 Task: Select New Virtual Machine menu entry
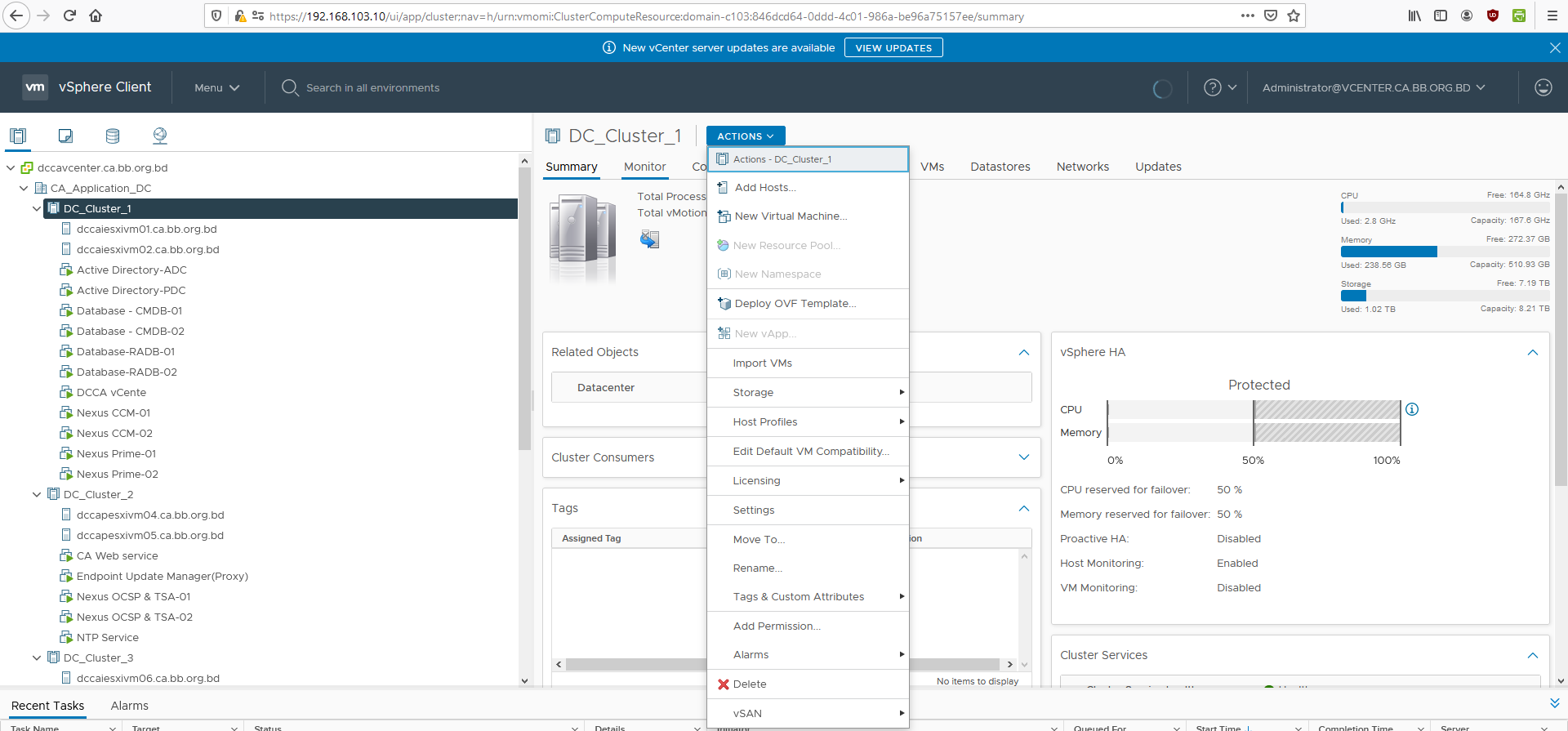pyautogui.click(x=808, y=216)
